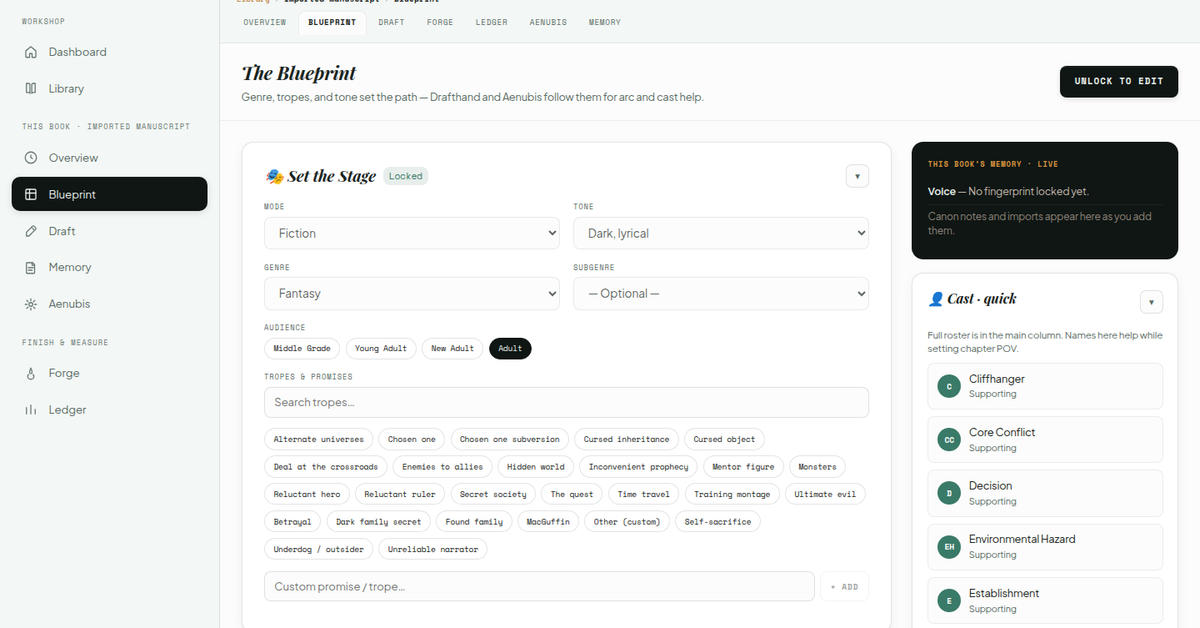Click the Establishment avatar badge
Image resolution: width=1200 pixels, height=628 pixels.
click(x=949, y=600)
